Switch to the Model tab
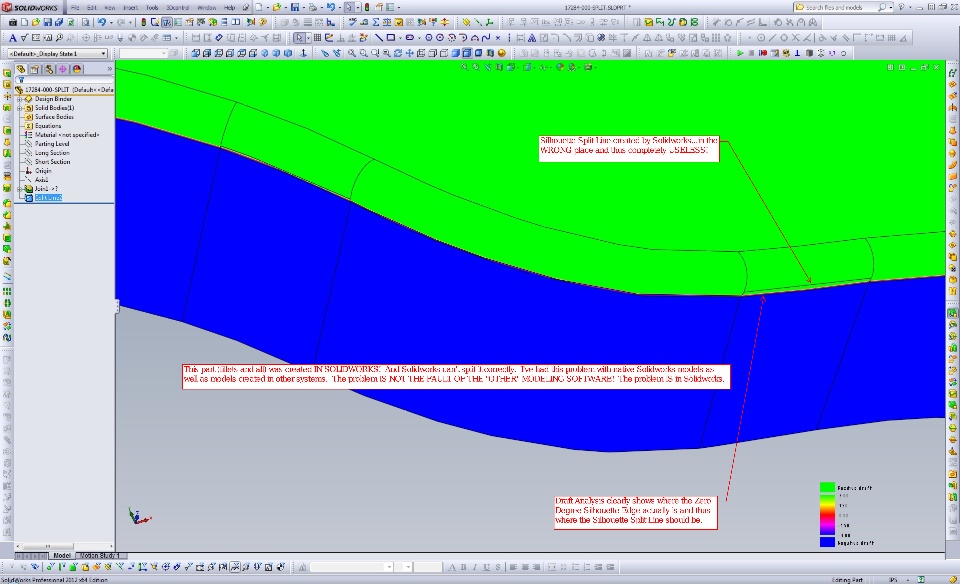960x584 pixels. point(61,555)
